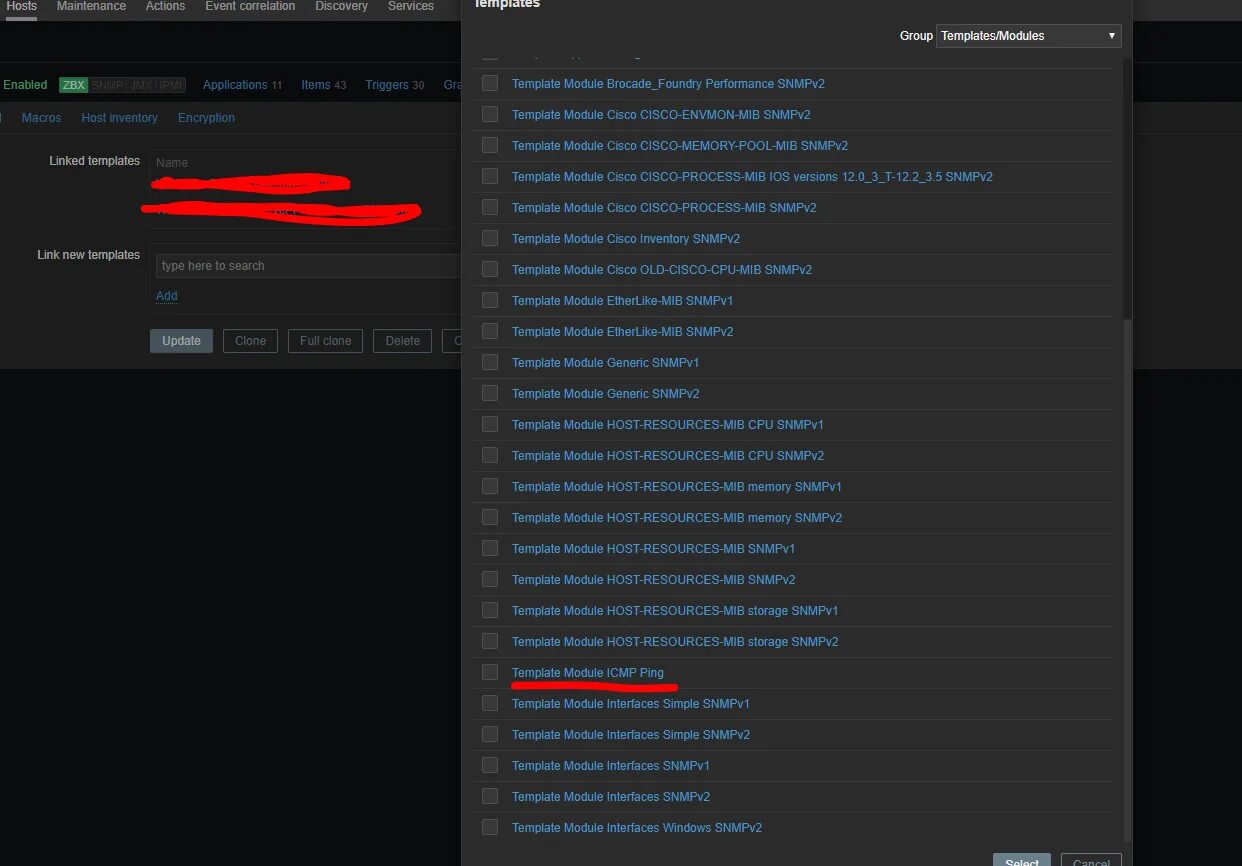The width and height of the screenshot is (1242, 866).
Task: Switch to the Encryption tab
Action: click(206, 118)
